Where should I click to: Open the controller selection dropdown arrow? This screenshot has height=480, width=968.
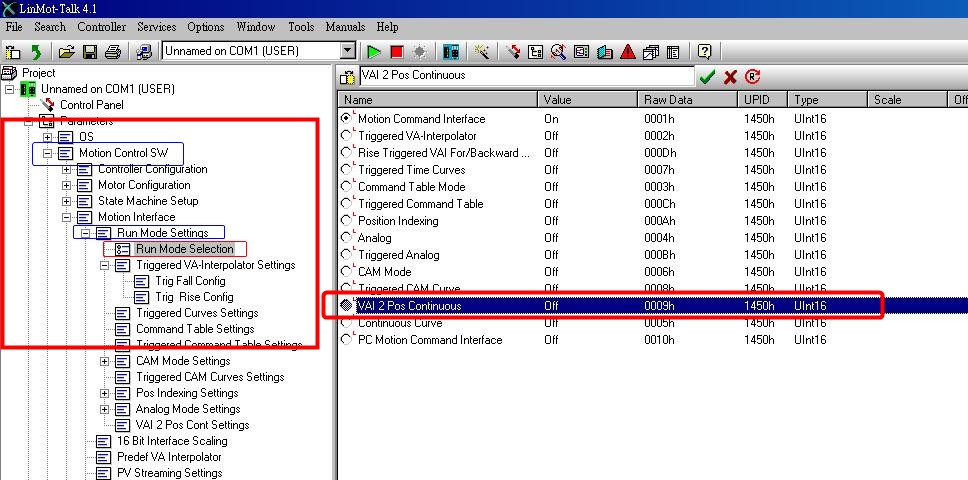348,51
